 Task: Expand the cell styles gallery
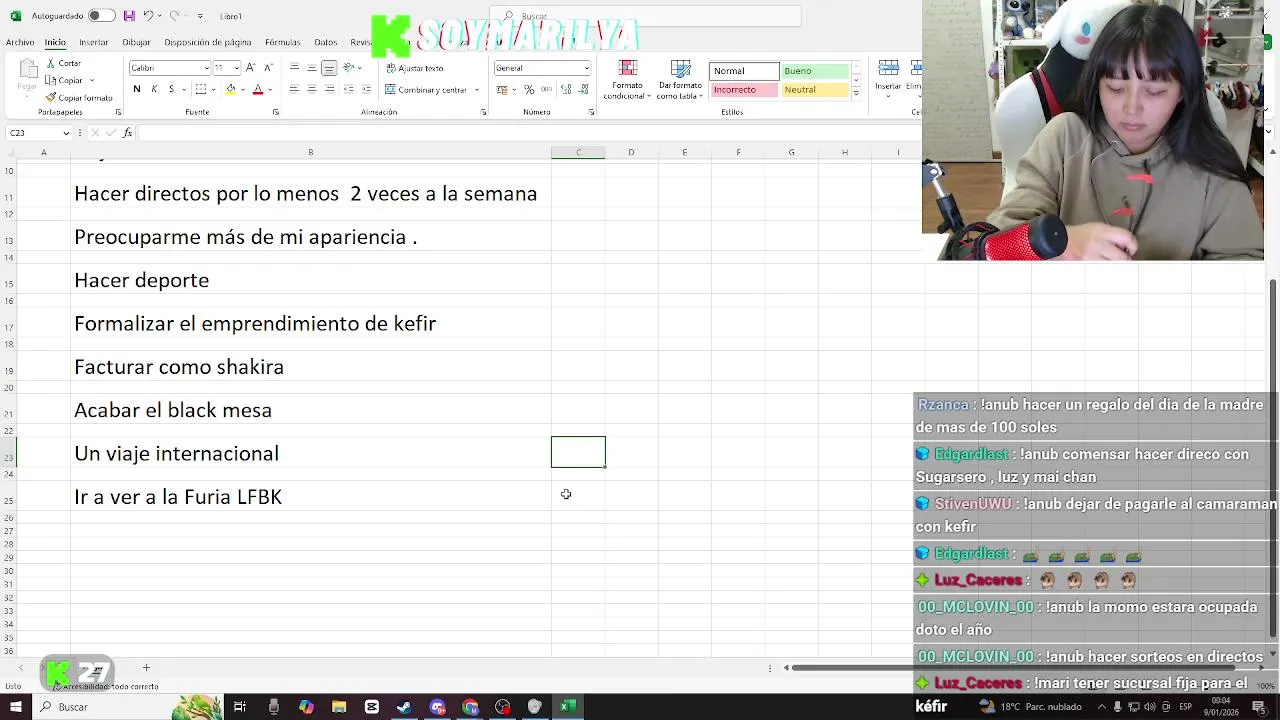[x=856, y=93]
